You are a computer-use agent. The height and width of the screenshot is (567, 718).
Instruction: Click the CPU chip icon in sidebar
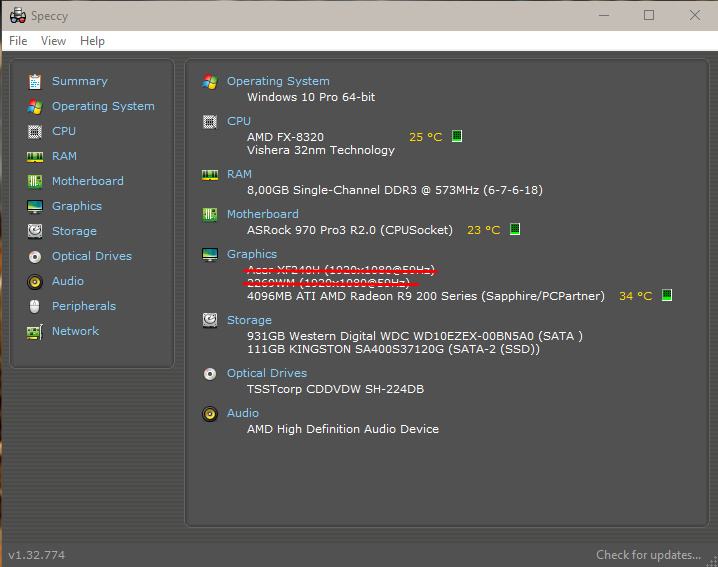[35, 131]
